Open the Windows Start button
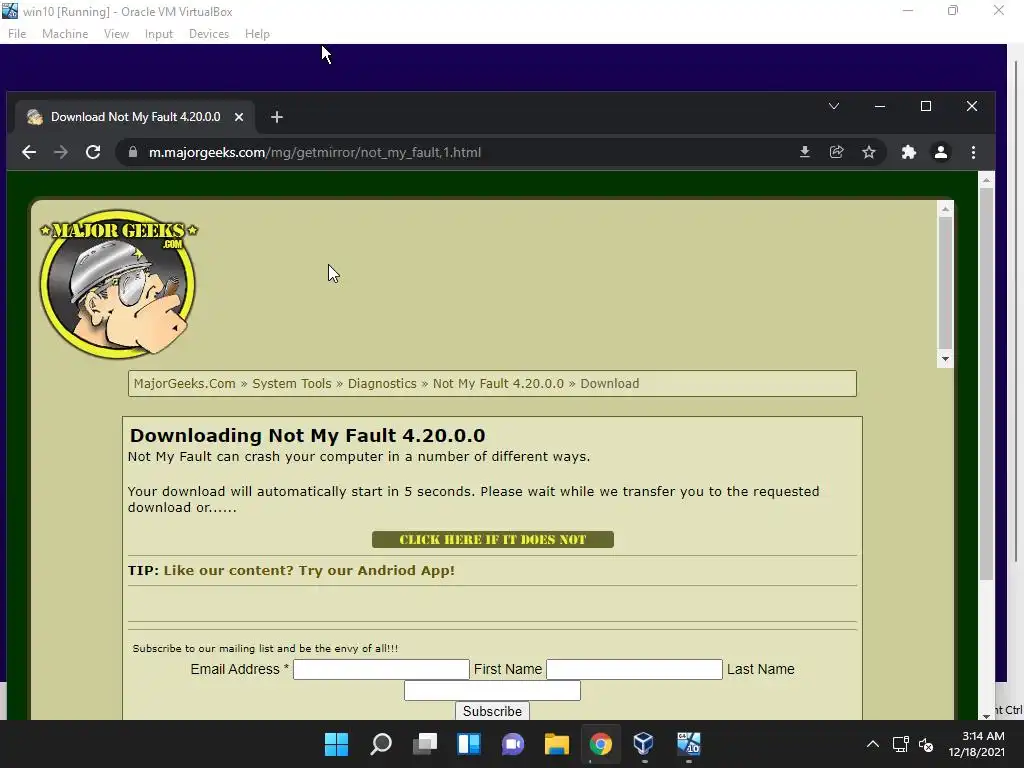1024x768 pixels. tap(336, 744)
